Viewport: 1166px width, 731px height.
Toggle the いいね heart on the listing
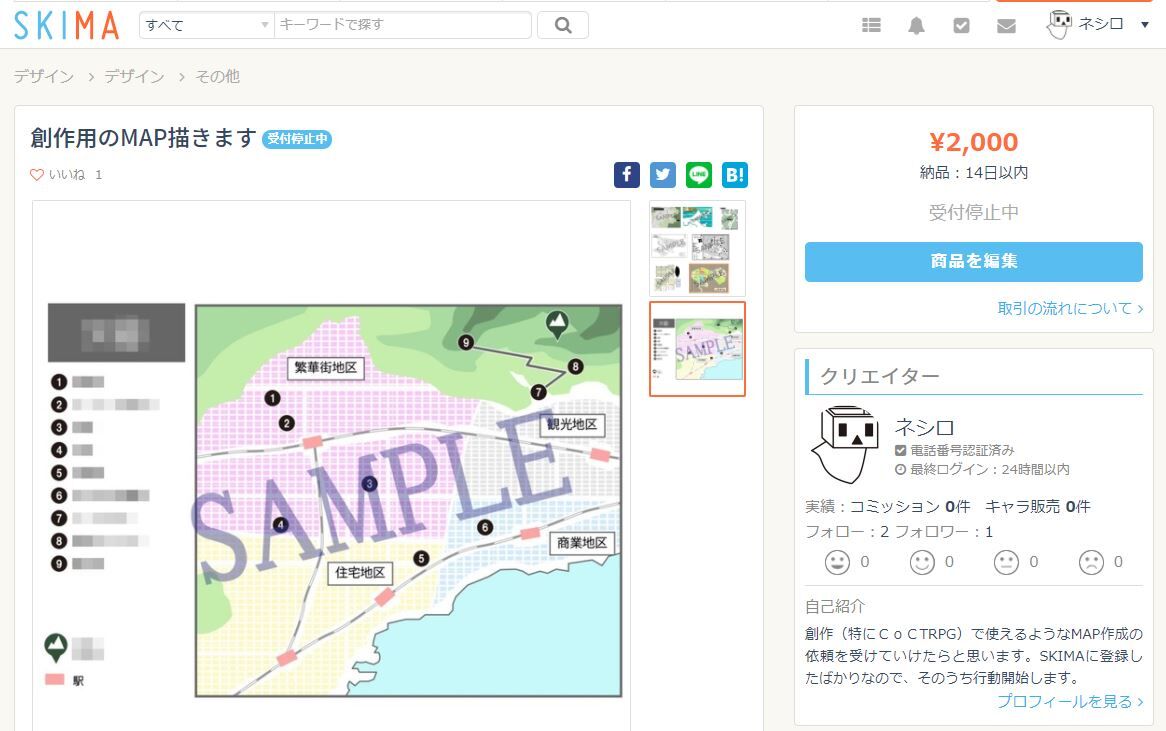pyautogui.click(x=36, y=174)
